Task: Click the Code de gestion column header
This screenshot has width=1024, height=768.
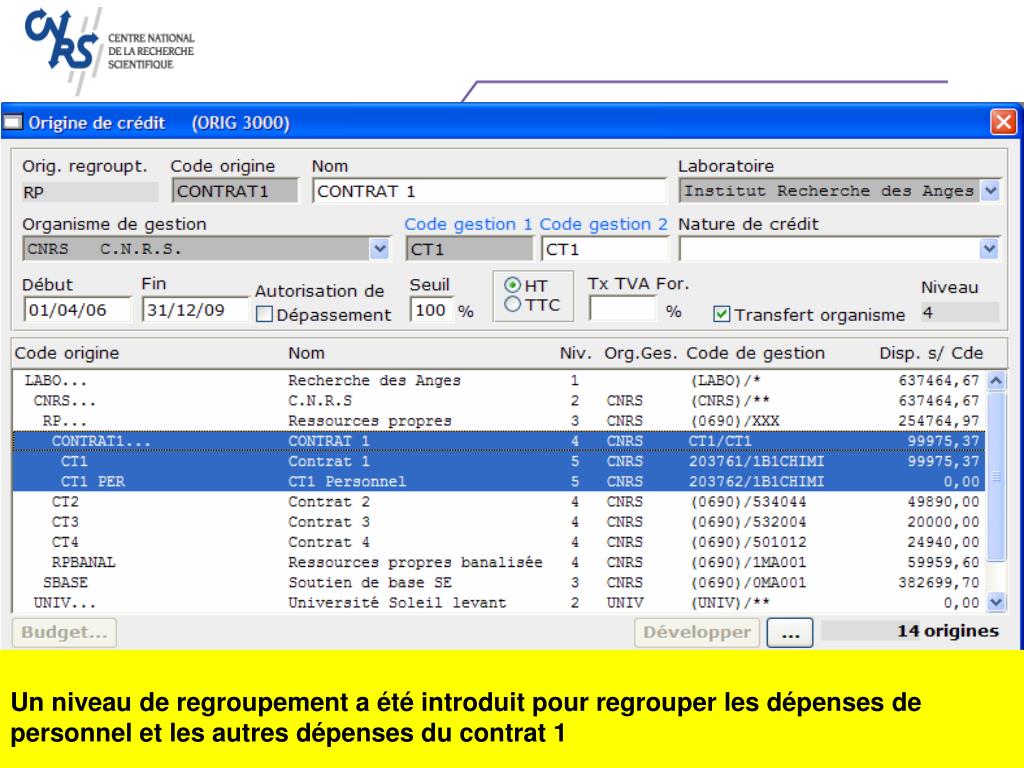Action: click(755, 353)
